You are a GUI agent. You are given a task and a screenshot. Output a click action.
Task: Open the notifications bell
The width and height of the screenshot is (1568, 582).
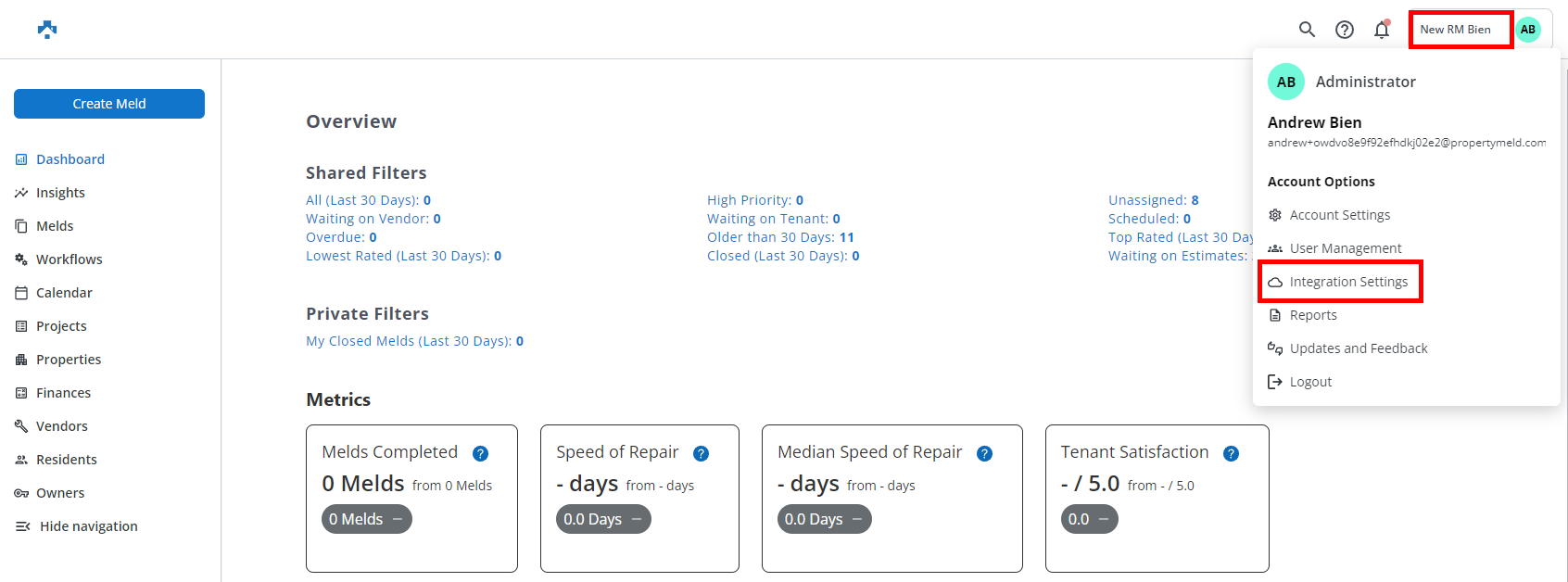point(1382,30)
